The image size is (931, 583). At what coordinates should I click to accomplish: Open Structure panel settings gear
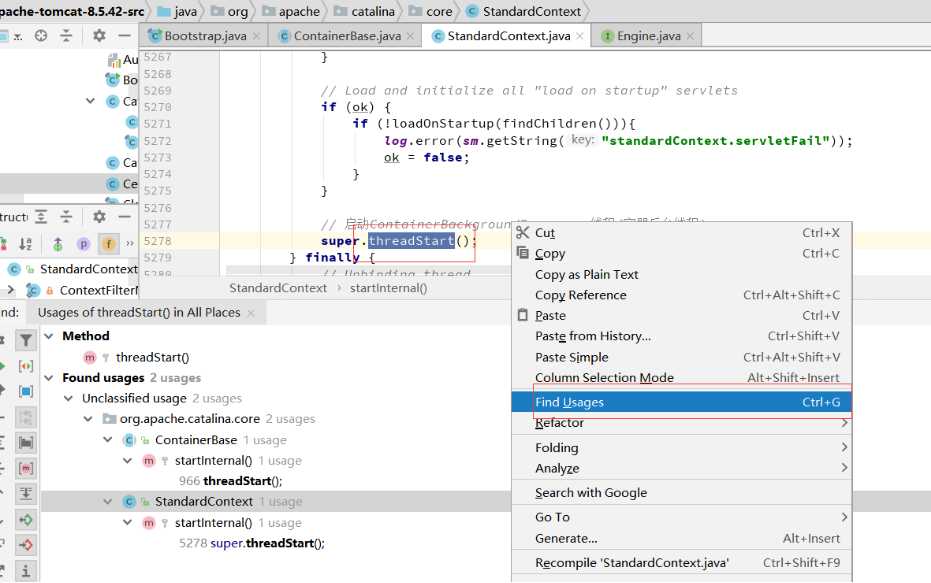[x=99, y=217]
